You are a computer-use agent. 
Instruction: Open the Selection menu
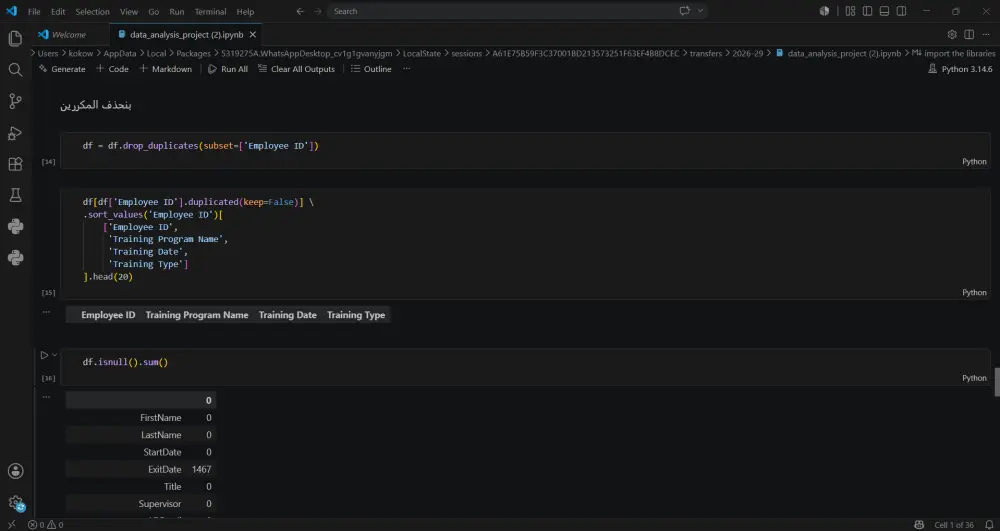[x=92, y=11]
